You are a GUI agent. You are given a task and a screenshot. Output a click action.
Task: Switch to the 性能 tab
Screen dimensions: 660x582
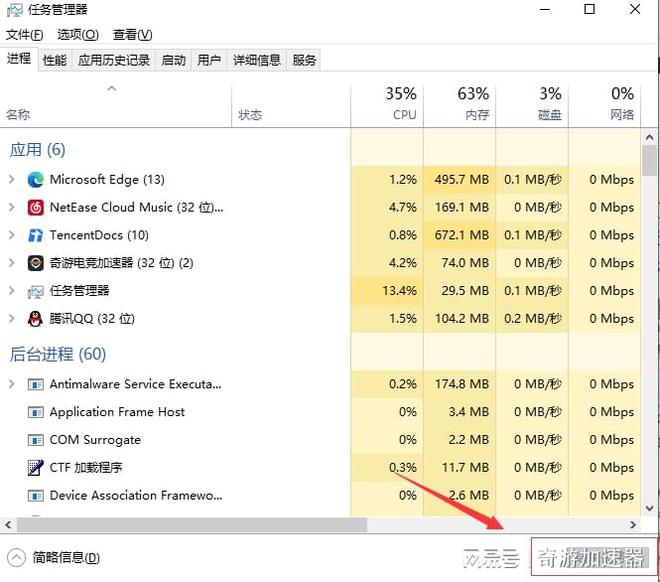(55, 60)
